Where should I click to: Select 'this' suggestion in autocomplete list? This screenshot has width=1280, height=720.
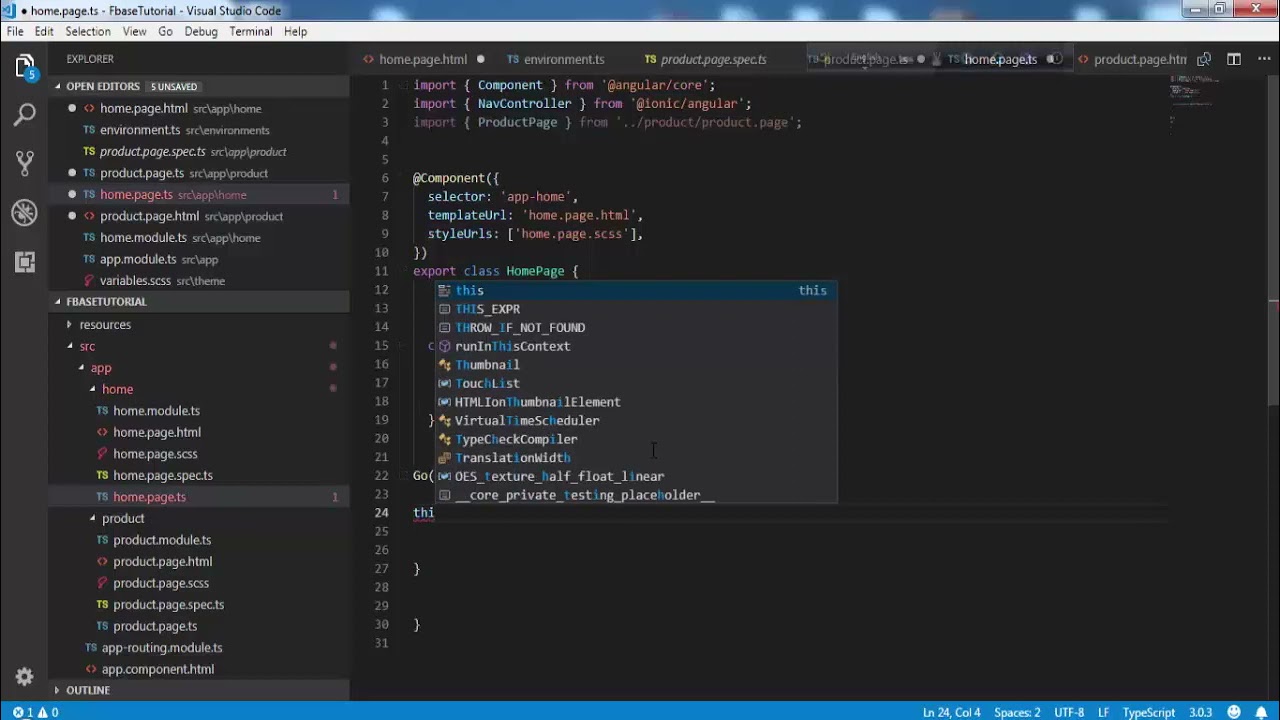pyautogui.click(x=635, y=290)
